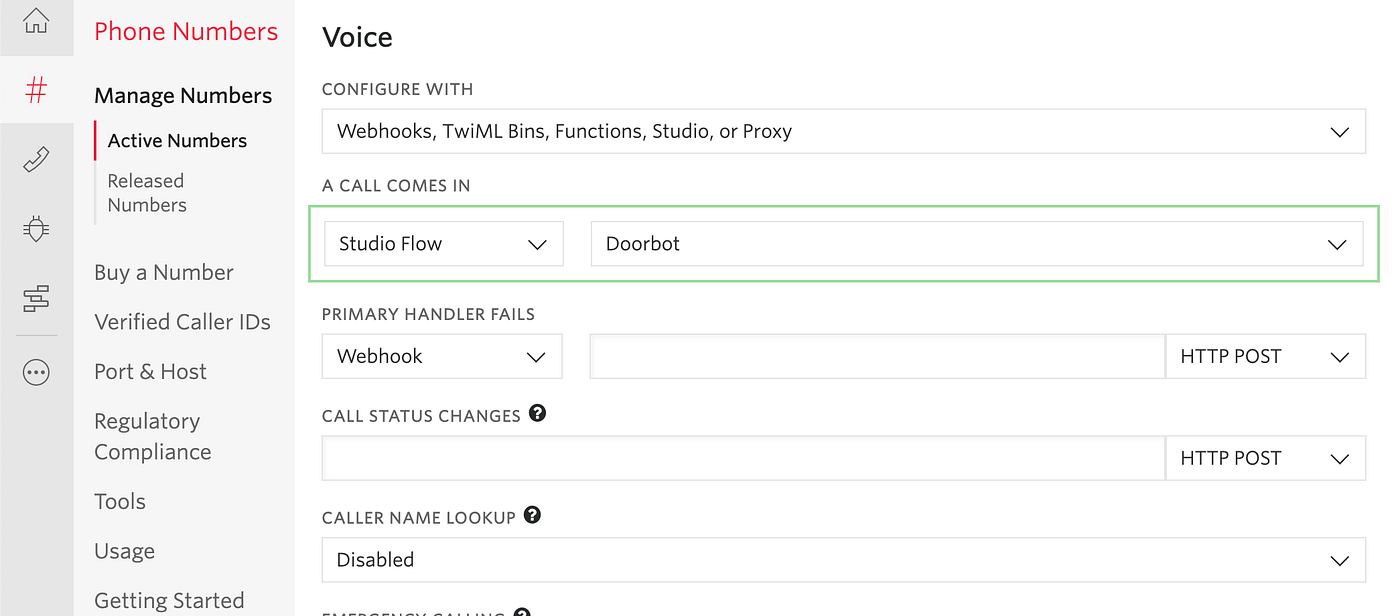Choose a different flow than Doorbot
1400x616 pixels.
(x=977, y=244)
